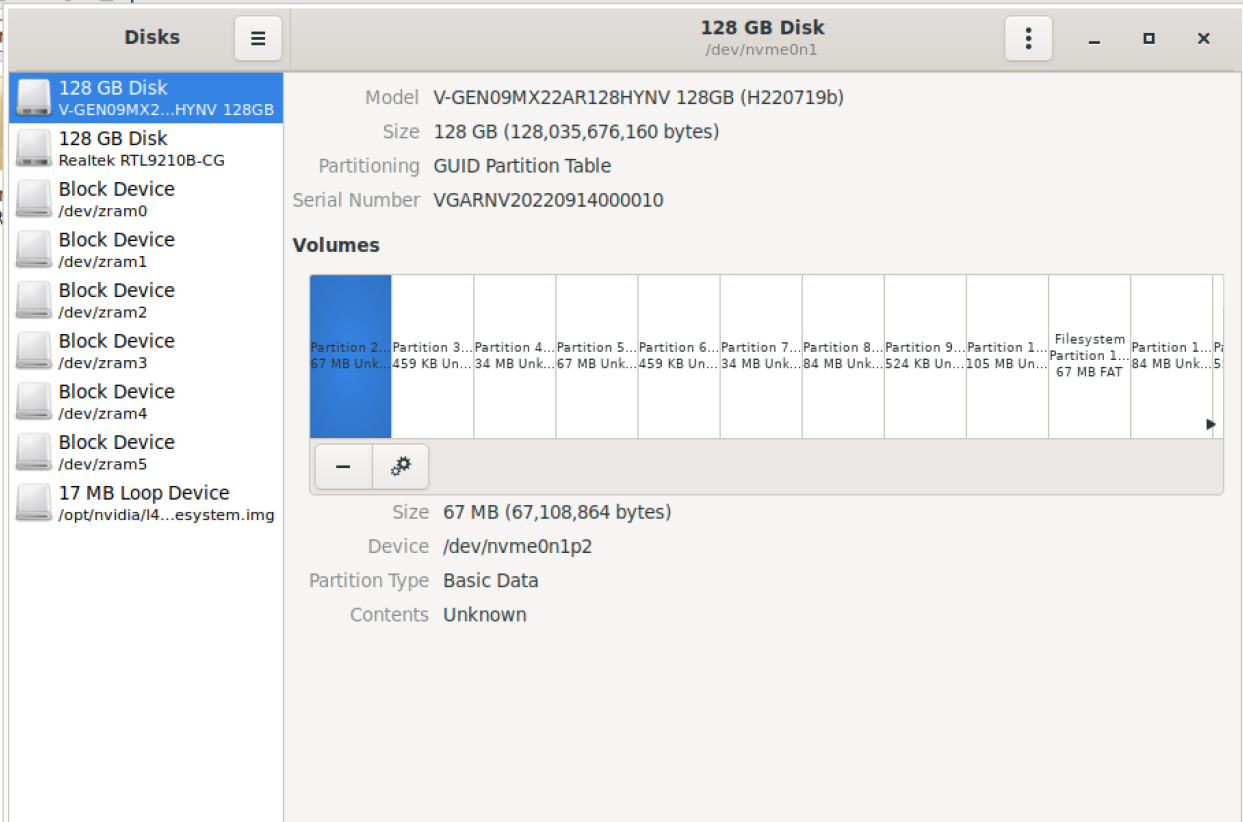Select the 67 MB FAT Filesystem partition
Viewport: 1243px width, 822px height.
[1089, 356]
